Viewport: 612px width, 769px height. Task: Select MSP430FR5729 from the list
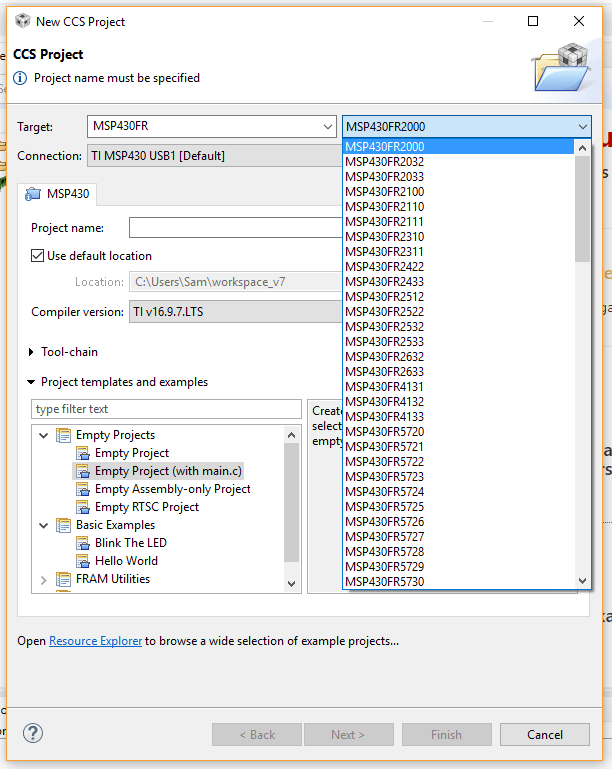pos(459,566)
